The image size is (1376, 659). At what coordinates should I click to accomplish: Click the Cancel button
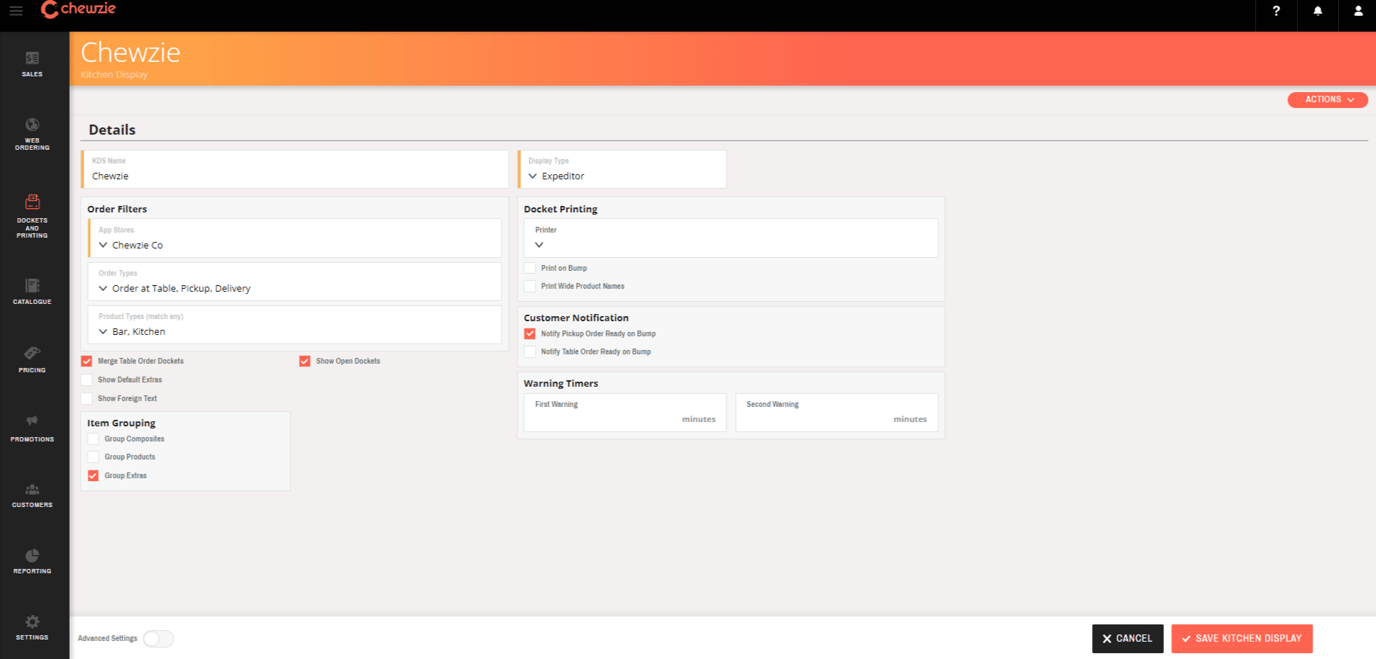(x=1127, y=638)
